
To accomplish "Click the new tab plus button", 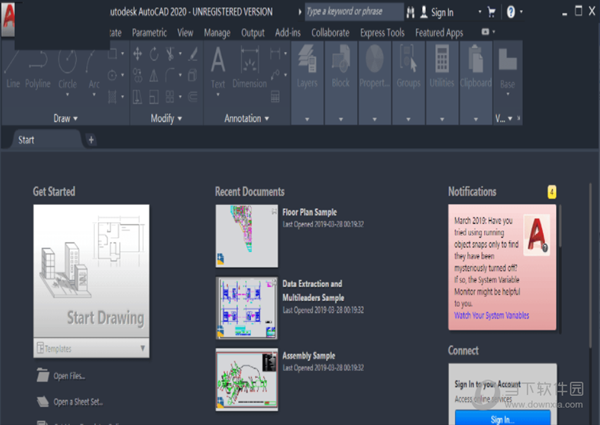I will [91, 140].
